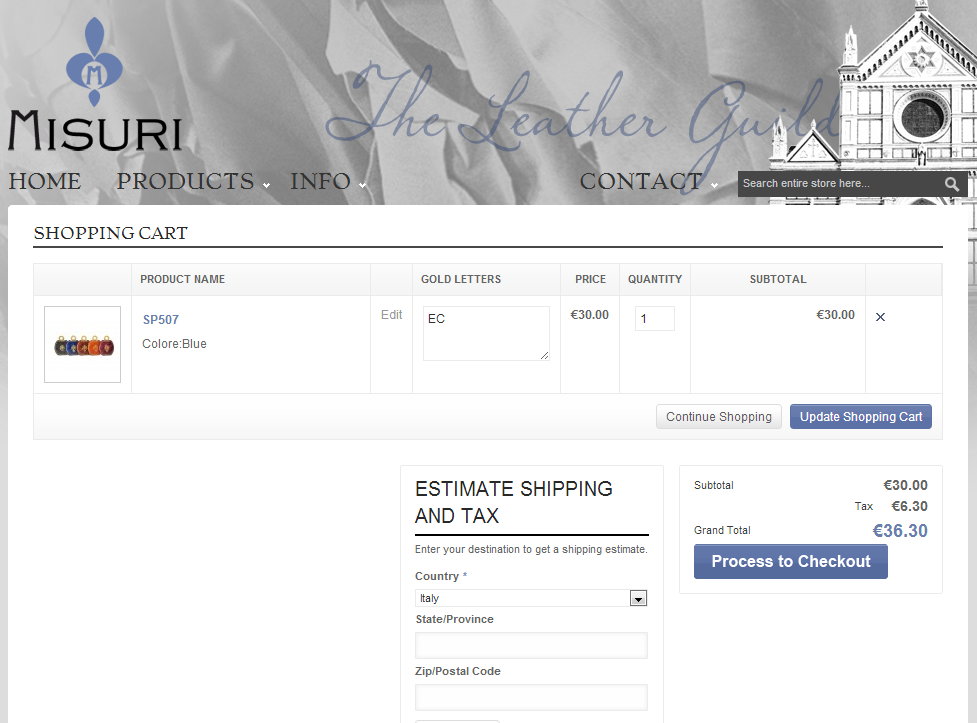
Task: Expand the Products menu arrow
Action: coord(267,185)
